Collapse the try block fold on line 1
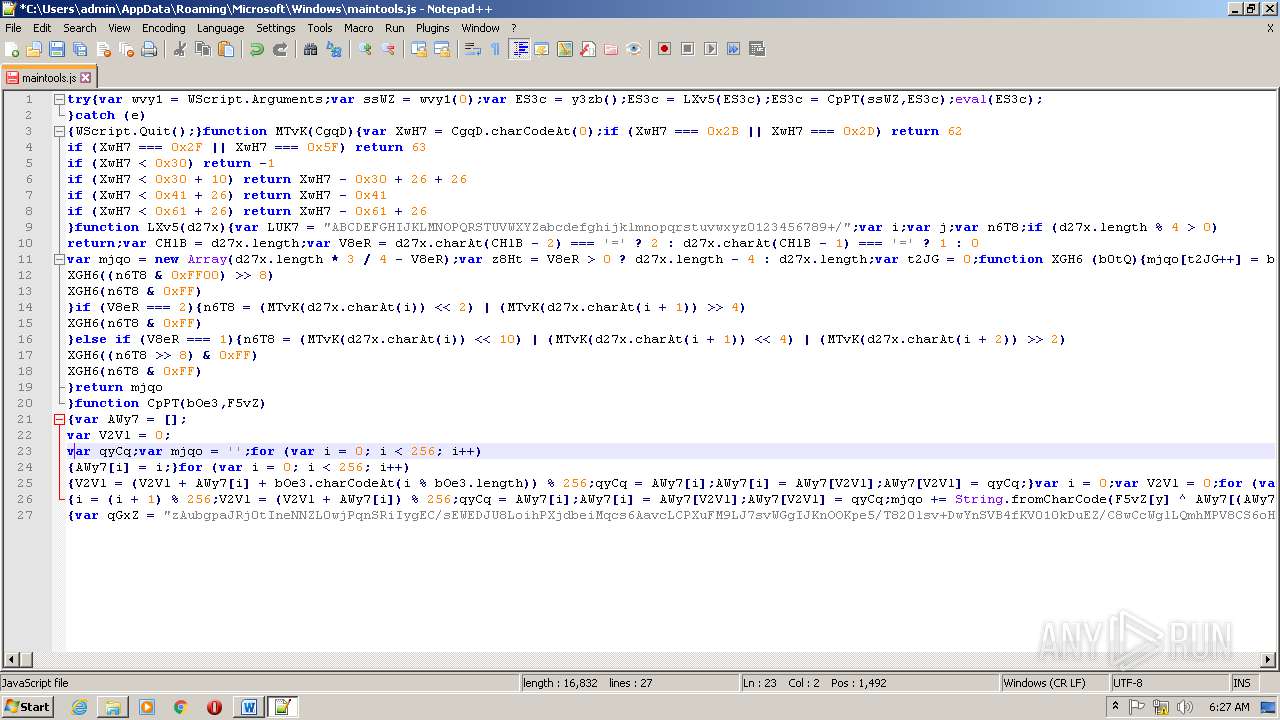Screen dimensions: 1280x720 [x=59, y=99]
